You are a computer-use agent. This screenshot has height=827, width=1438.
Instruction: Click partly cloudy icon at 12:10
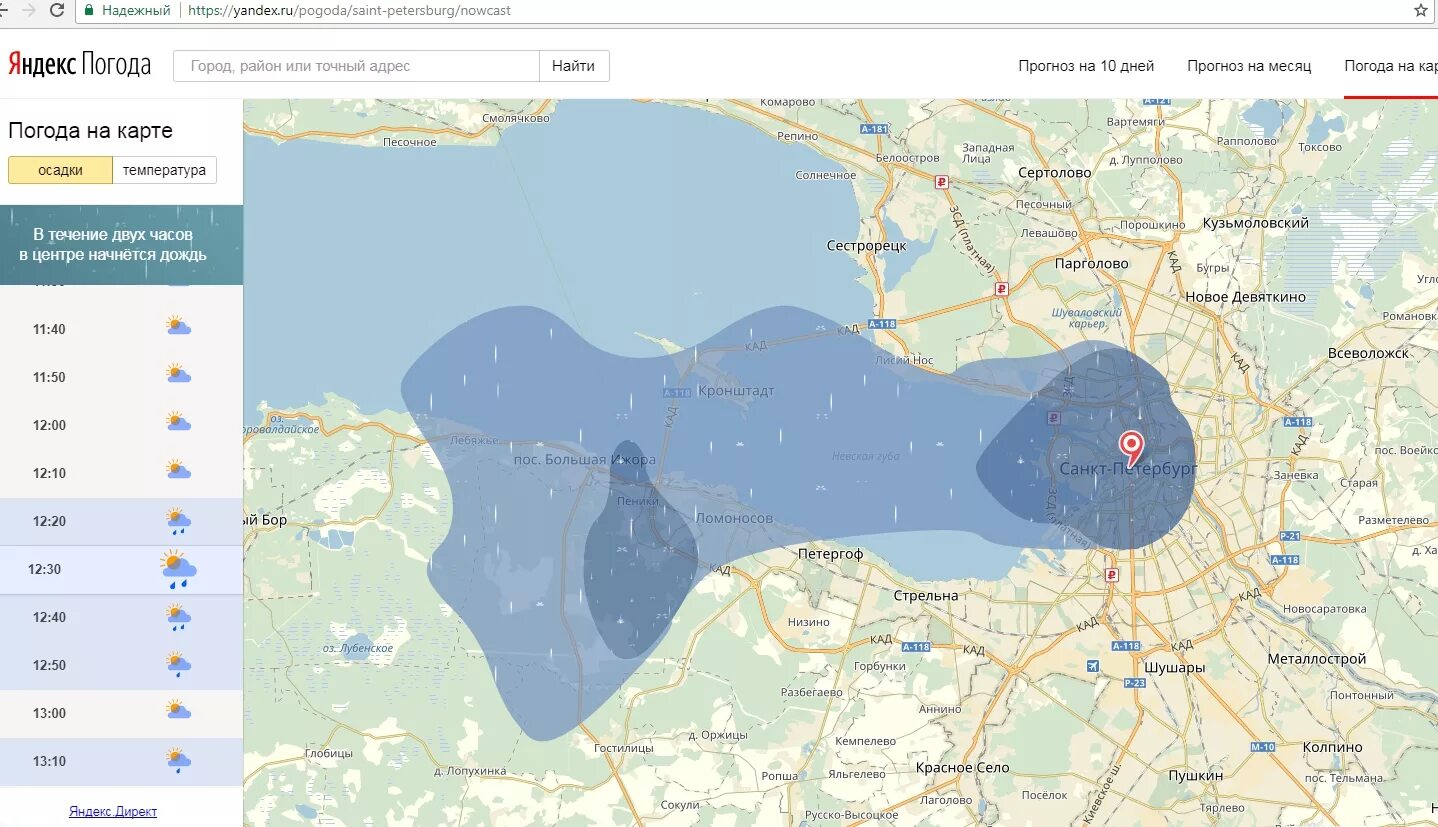click(178, 469)
